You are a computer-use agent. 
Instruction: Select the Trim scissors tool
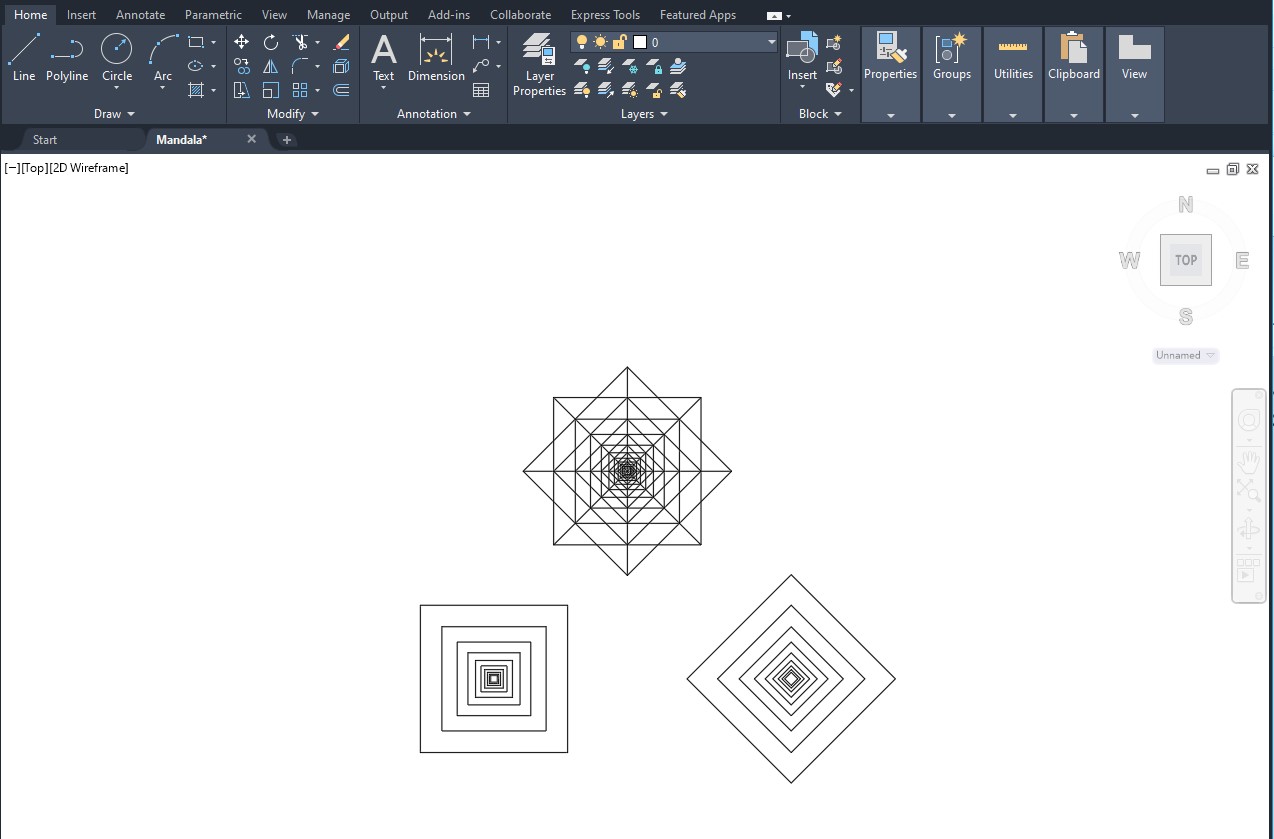[300, 42]
